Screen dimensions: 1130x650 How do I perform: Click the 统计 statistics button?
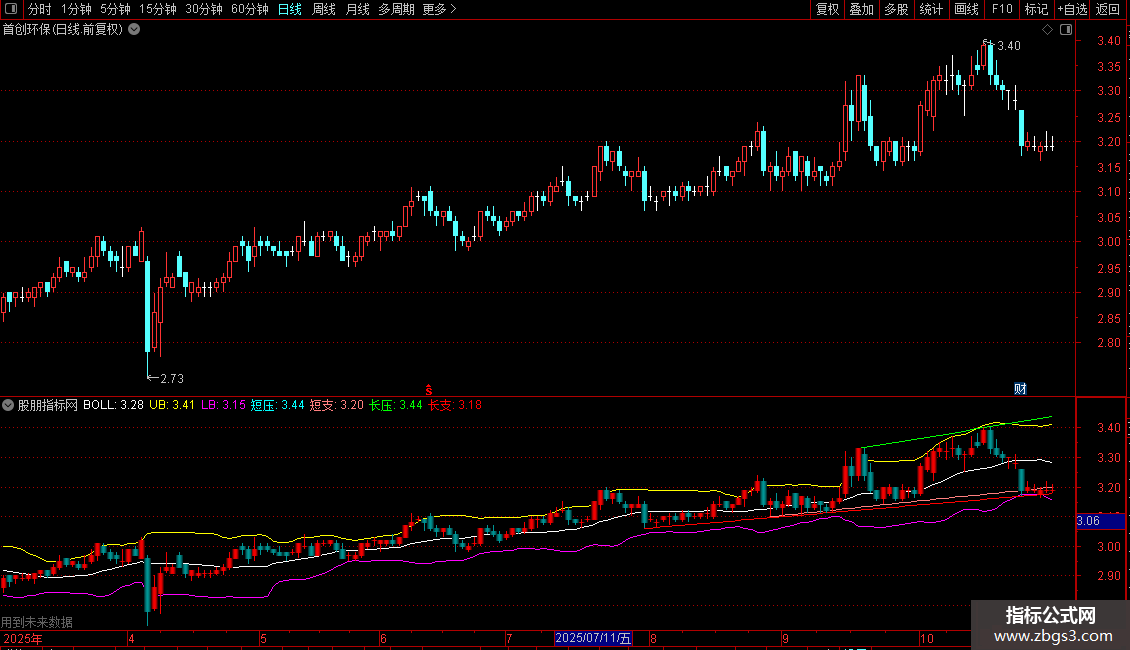tap(931, 9)
